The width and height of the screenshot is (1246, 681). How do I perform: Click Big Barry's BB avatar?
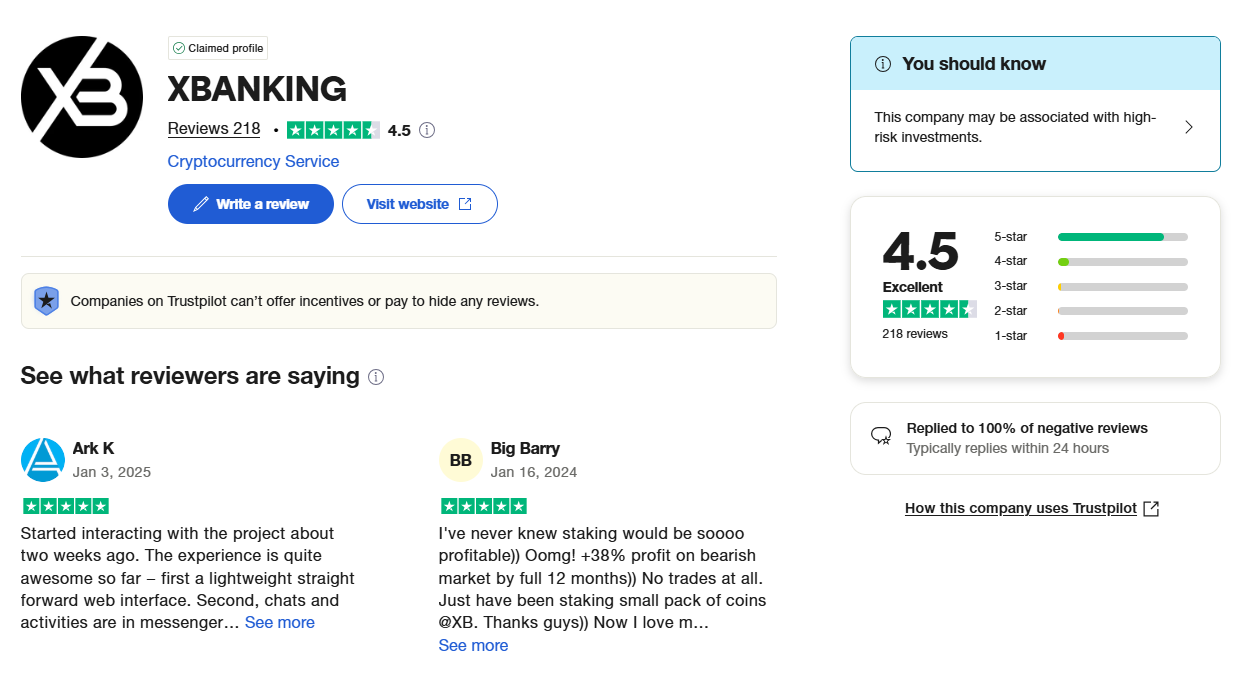click(461, 460)
